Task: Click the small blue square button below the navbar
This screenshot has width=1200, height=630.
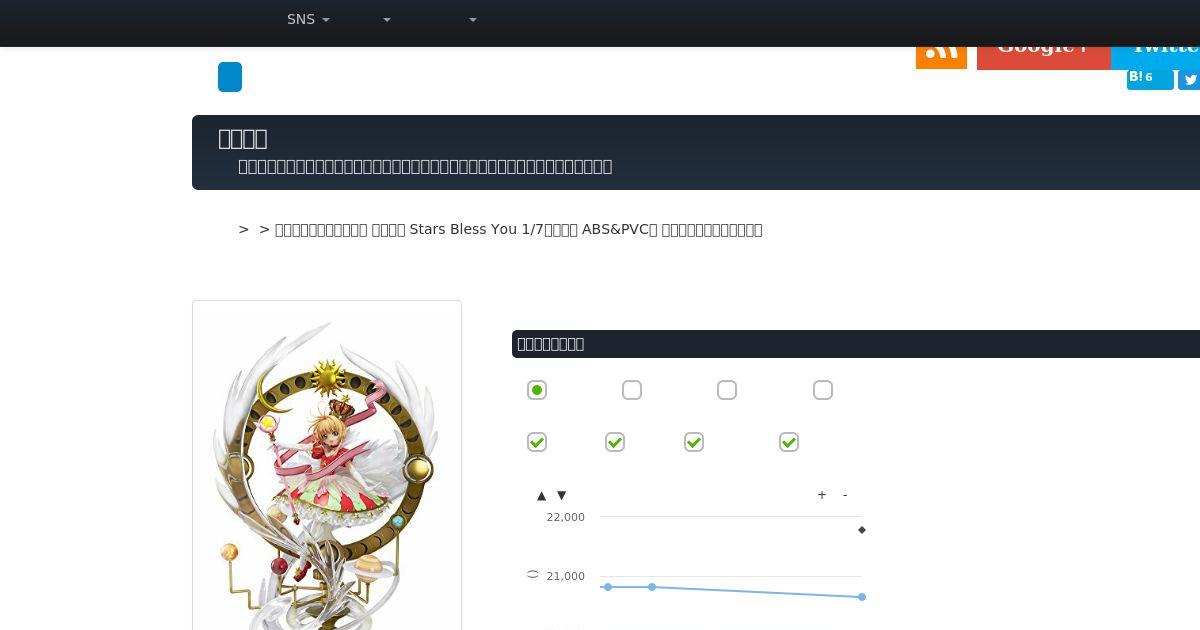Action: click(230, 77)
